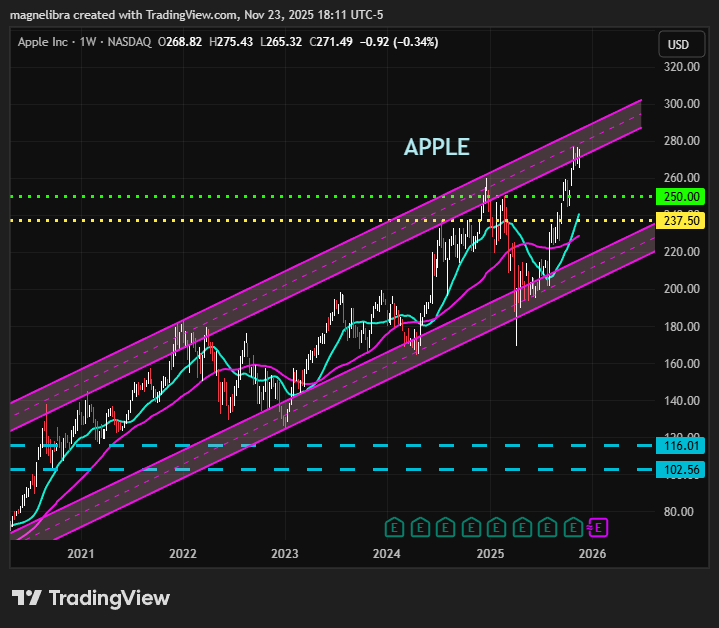Screen dimensions: 719x628
Task: Click the Apple Inc symbol title
Action: [43, 42]
